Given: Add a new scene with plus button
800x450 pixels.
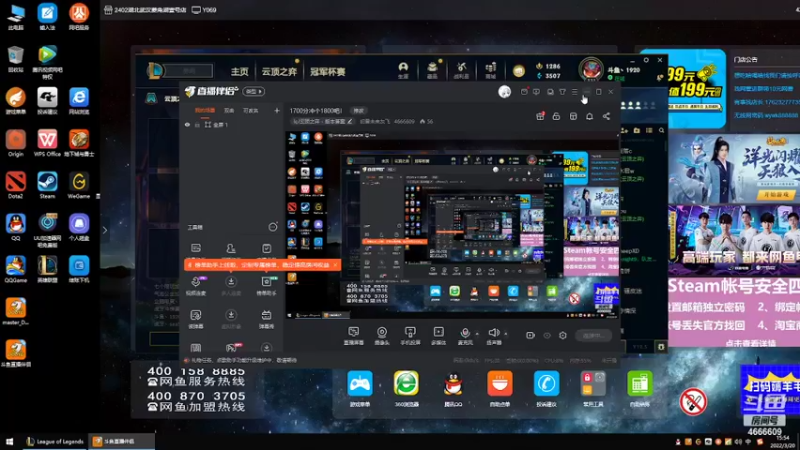Looking at the screenshot, I should click(277, 110).
